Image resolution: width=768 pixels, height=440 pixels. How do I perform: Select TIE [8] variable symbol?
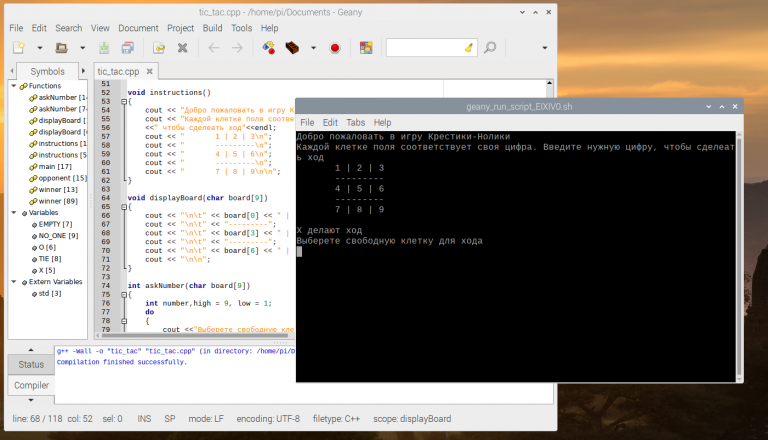click(x=49, y=259)
